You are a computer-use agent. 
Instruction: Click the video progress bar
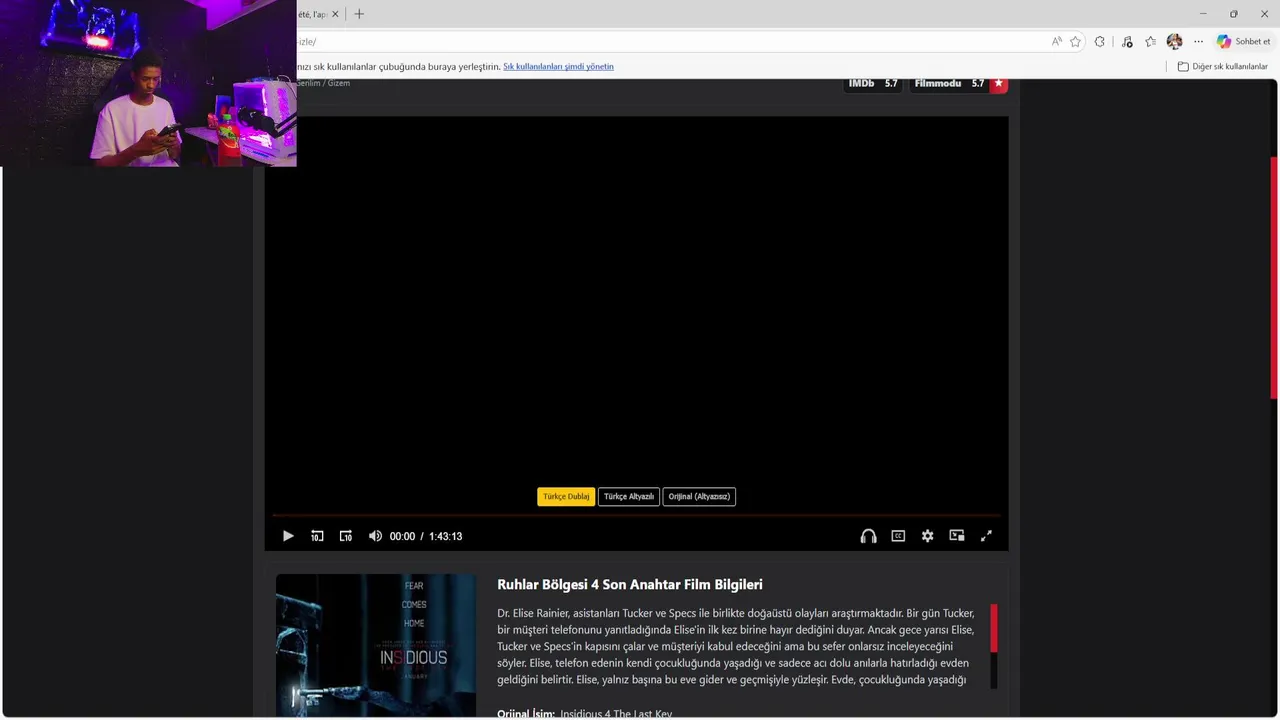(x=636, y=516)
